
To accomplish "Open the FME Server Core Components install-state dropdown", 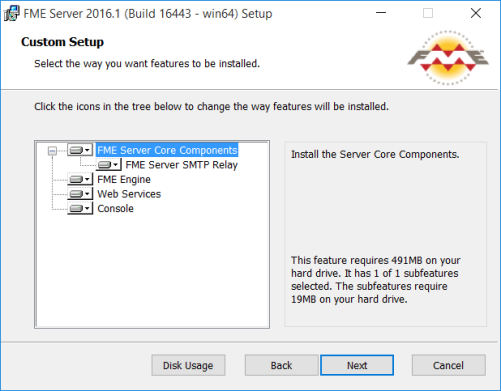I will click(80, 150).
